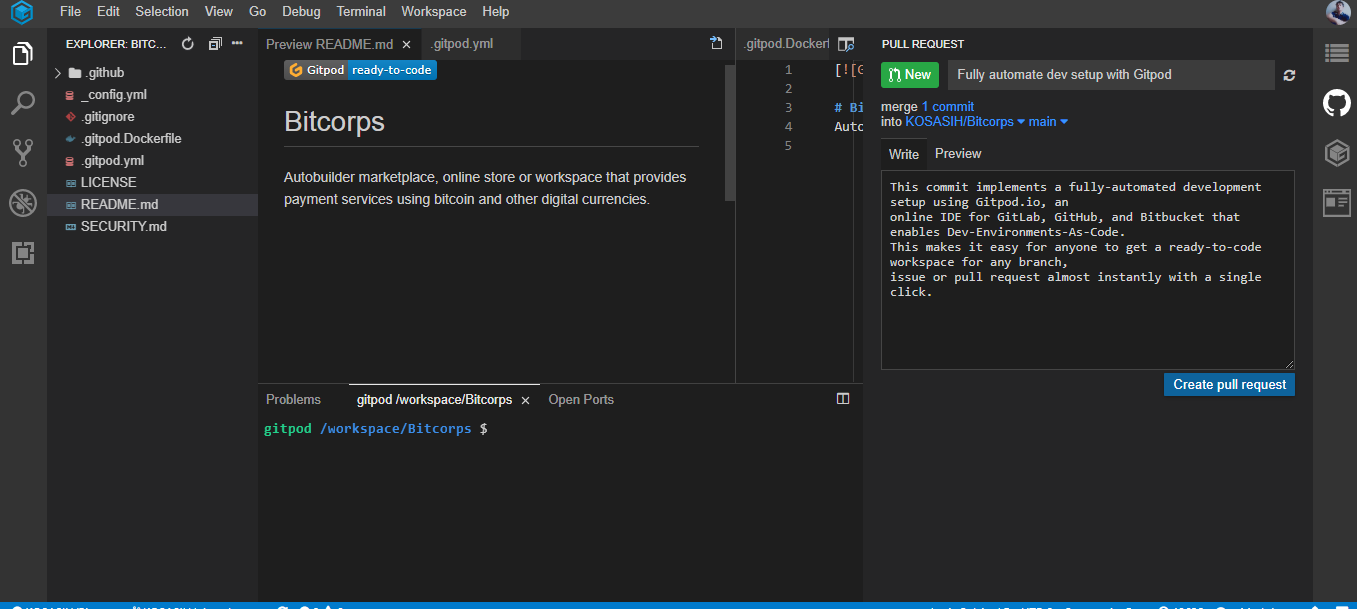Click the PULL REQUEST panel title
Screen dimensions: 1357x609
pyautogui.click(x=923, y=44)
